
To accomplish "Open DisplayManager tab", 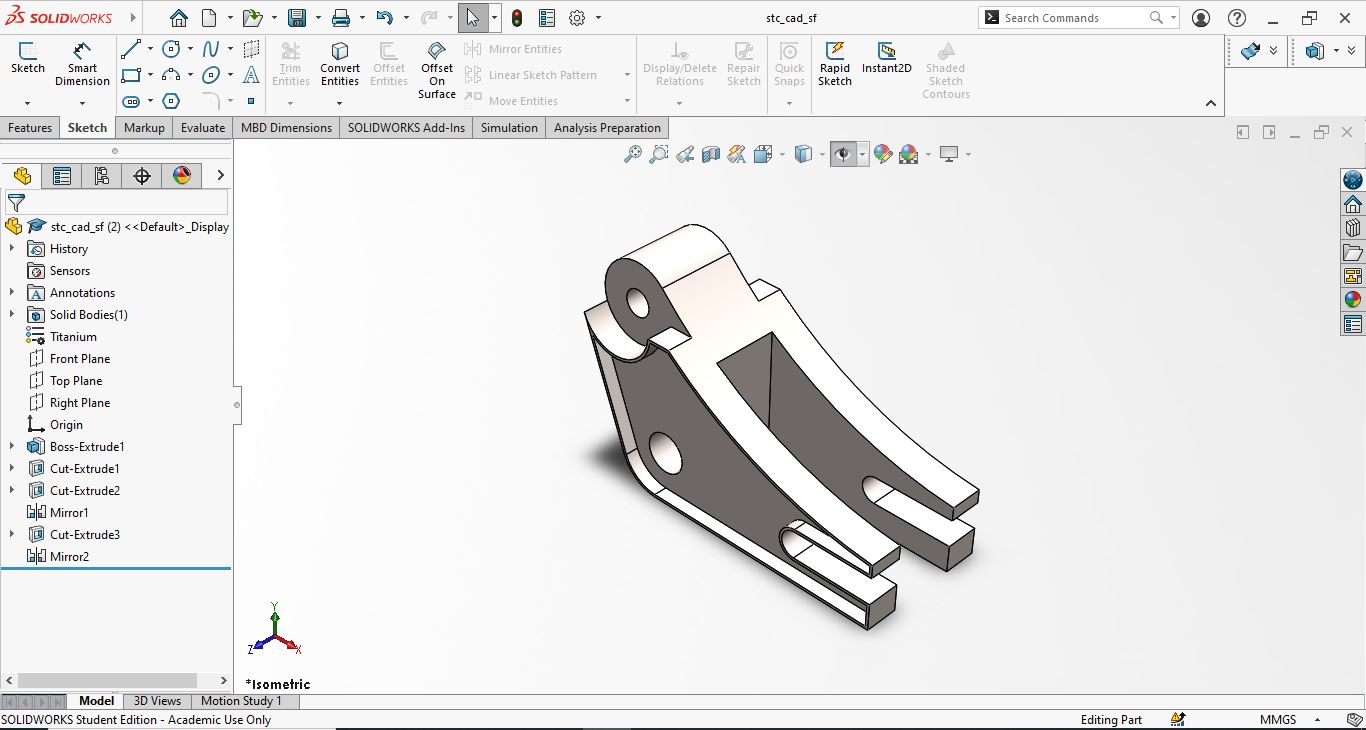I will point(182,176).
